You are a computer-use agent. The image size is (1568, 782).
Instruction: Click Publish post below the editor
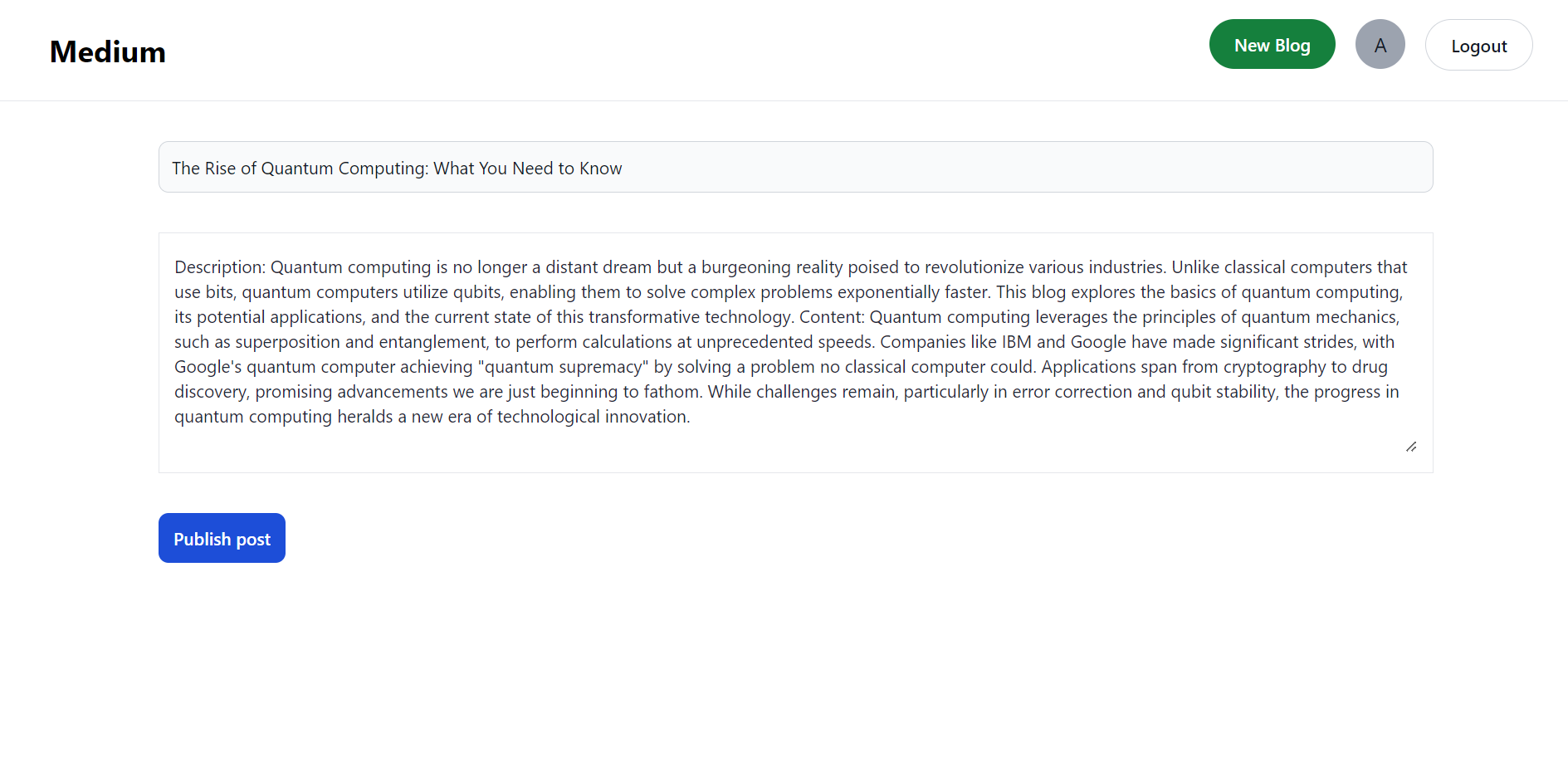221,538
